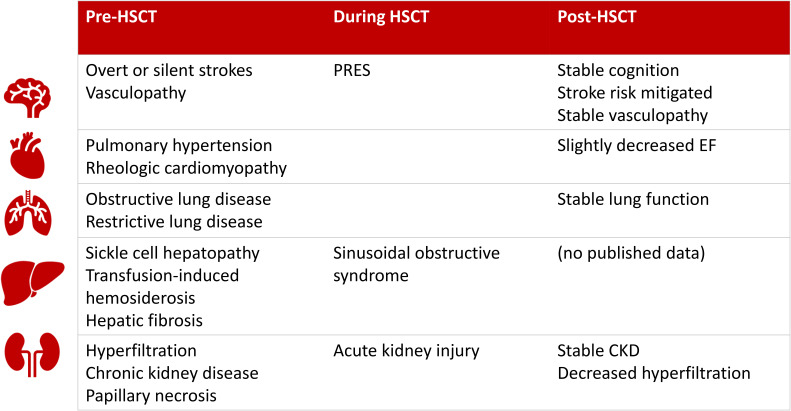
Task: Click the Sinusoidal obstructive syndrome entry
Action: (416, 263)
